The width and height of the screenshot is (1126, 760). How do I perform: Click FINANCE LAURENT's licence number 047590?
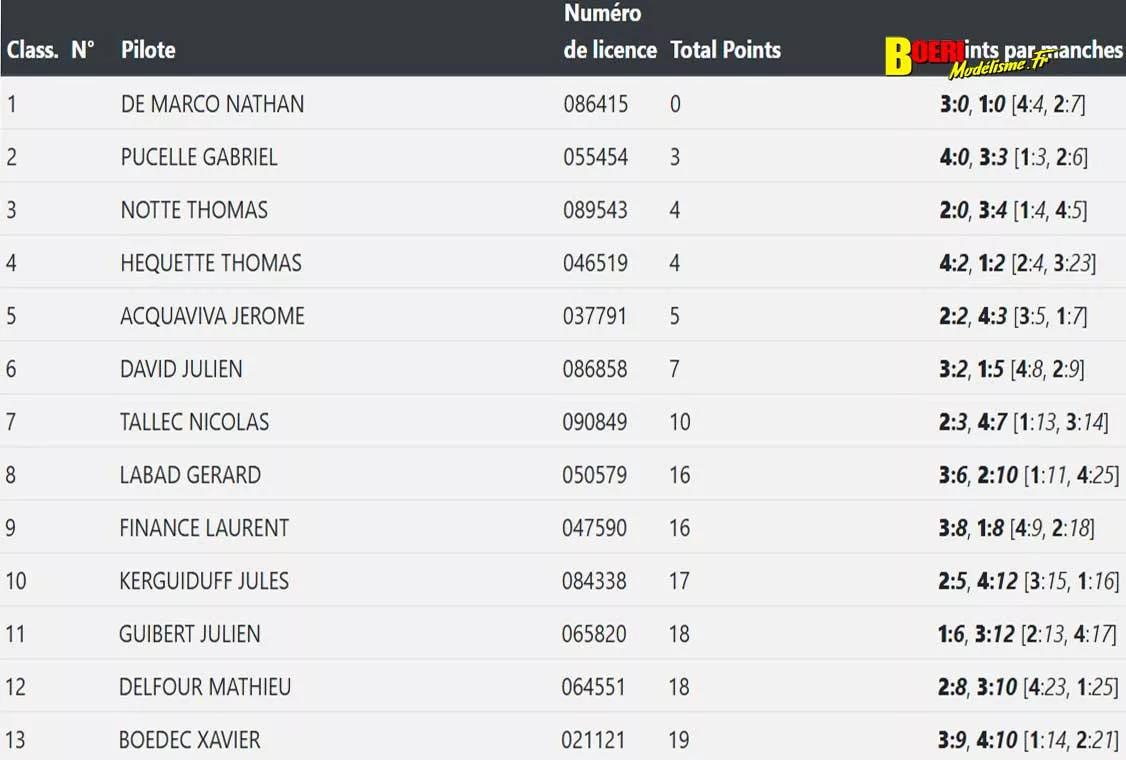click(x=595, y=528)
